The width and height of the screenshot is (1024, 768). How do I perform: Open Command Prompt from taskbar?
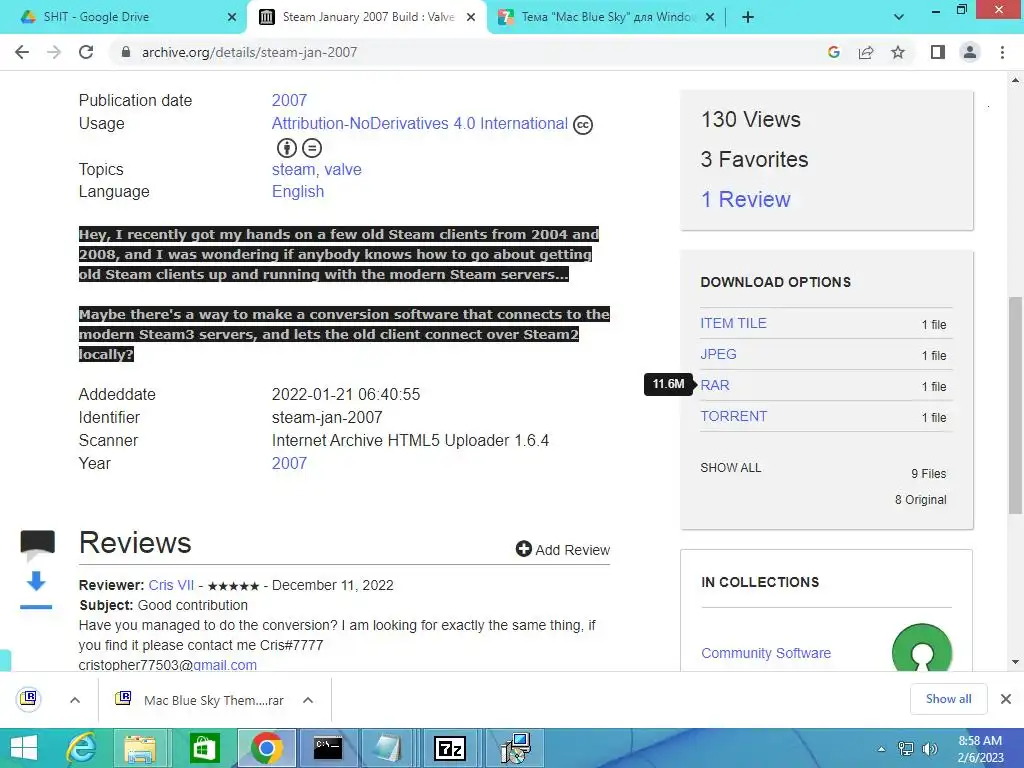pyautogui.click(x=328, y=748)
